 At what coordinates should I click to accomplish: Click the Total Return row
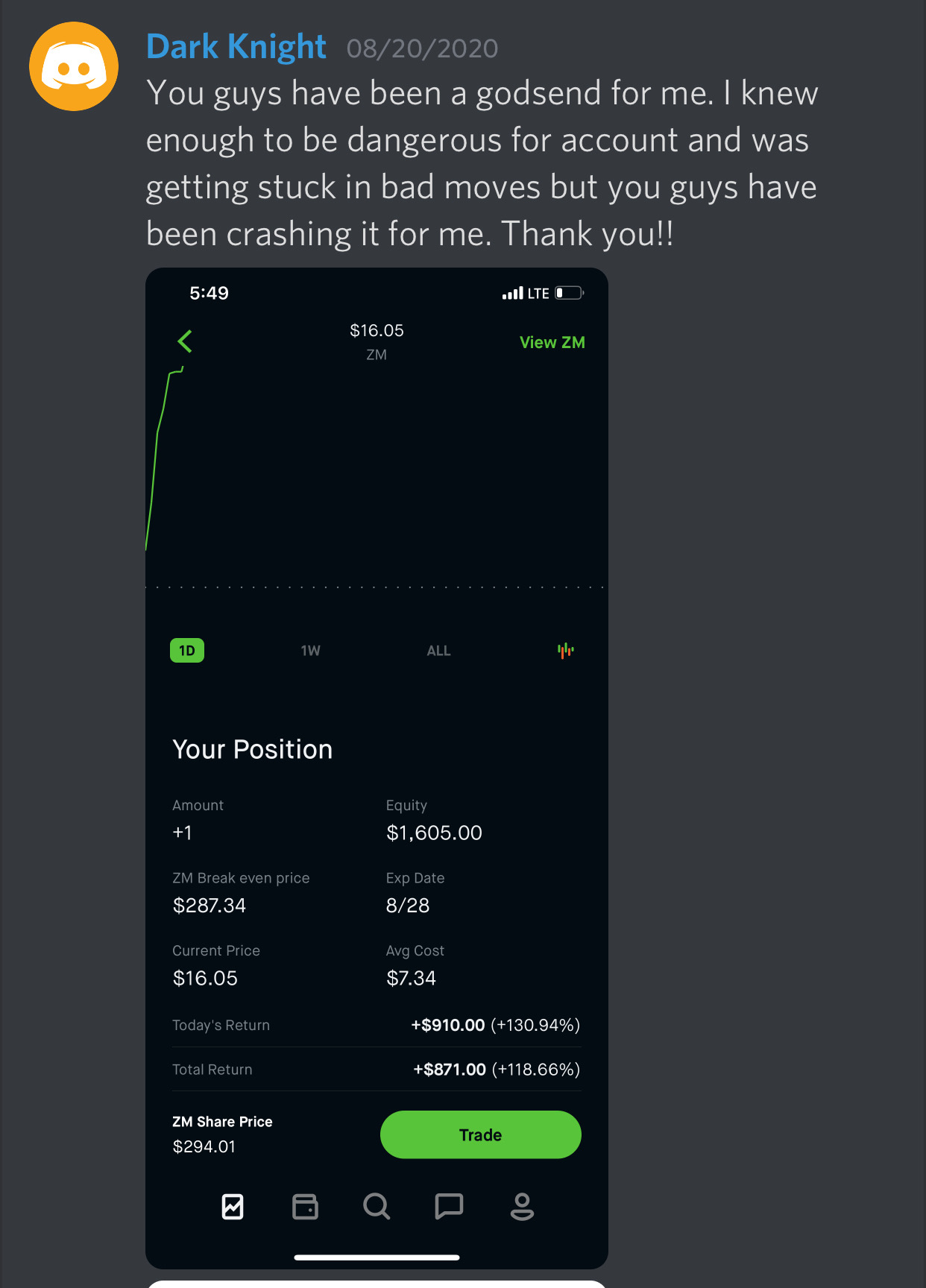377,1069
